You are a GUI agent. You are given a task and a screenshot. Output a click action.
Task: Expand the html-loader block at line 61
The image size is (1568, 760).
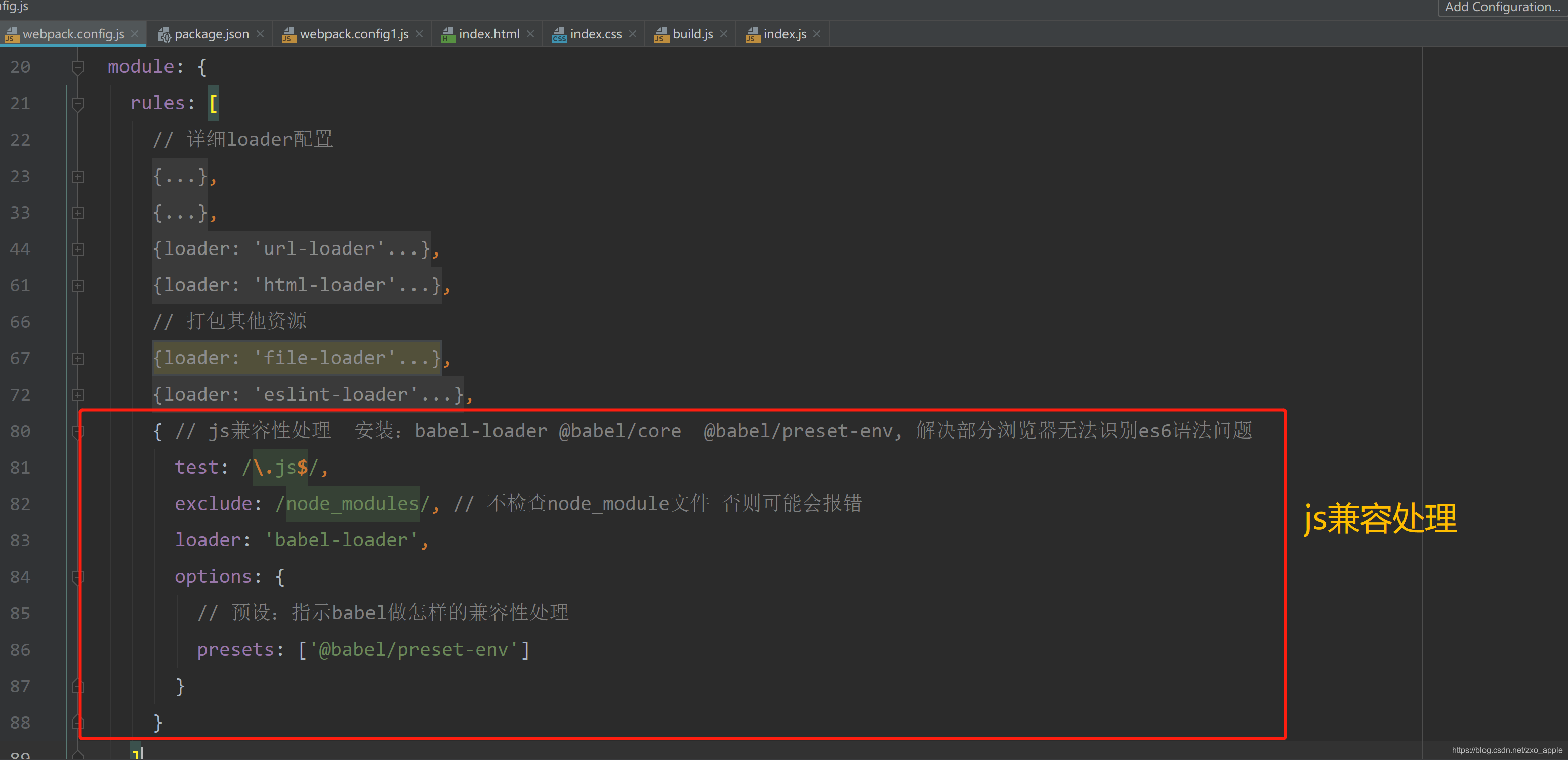[78, 286]
